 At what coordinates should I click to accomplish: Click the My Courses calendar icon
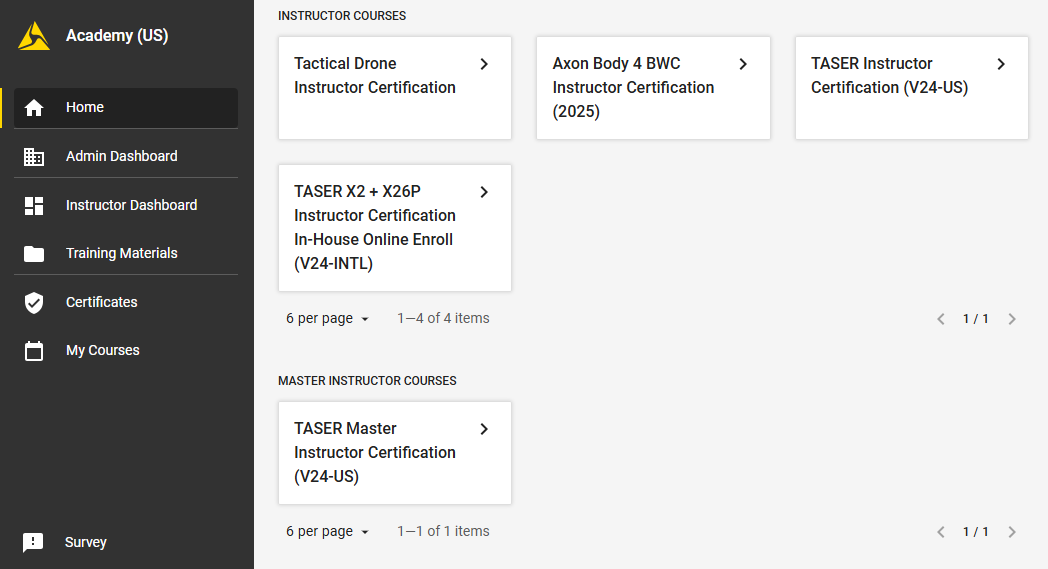[34, 351]
